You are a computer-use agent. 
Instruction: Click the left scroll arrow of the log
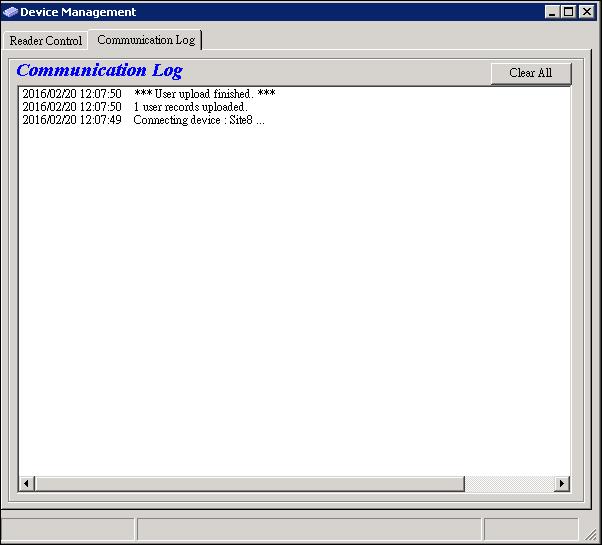point(26,484)
